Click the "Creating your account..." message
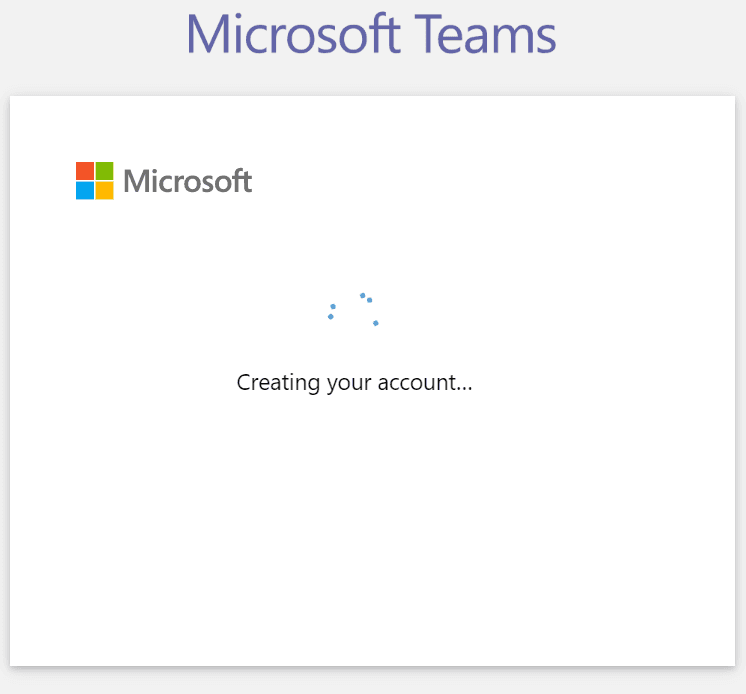746x694 pixels. (x=354, y=383)
